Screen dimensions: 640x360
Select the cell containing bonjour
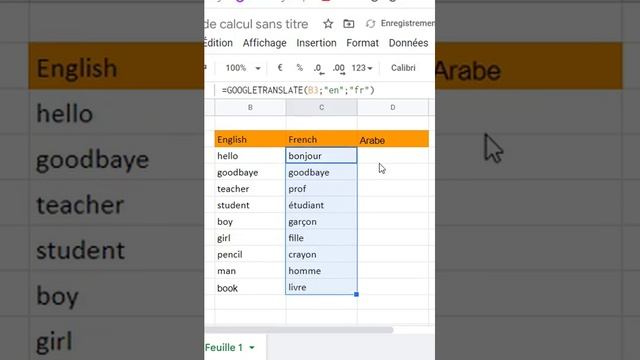[322, 156]
